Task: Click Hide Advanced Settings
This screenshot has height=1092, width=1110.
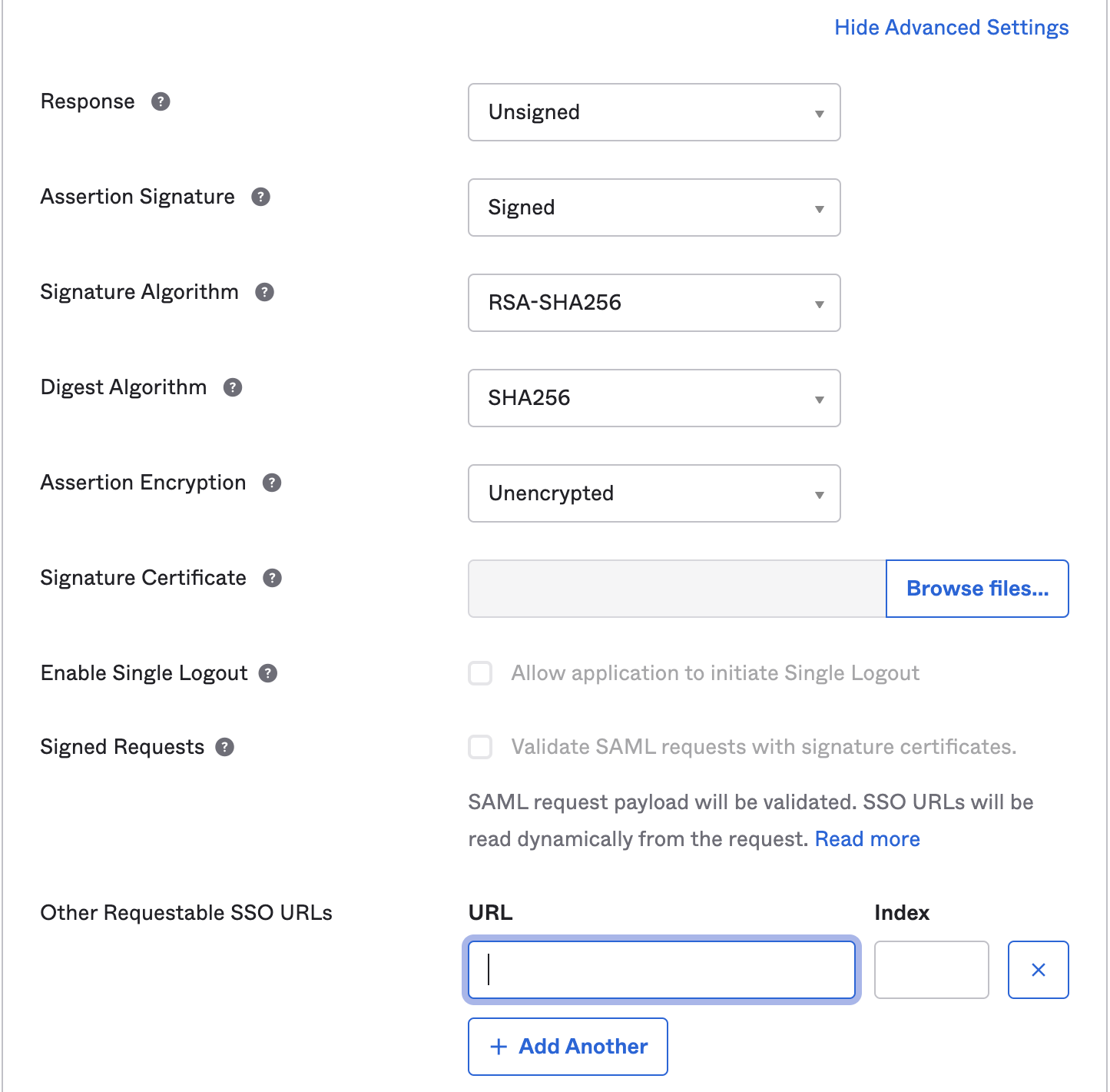Action: pyautogui.click(x=951, y=27)
